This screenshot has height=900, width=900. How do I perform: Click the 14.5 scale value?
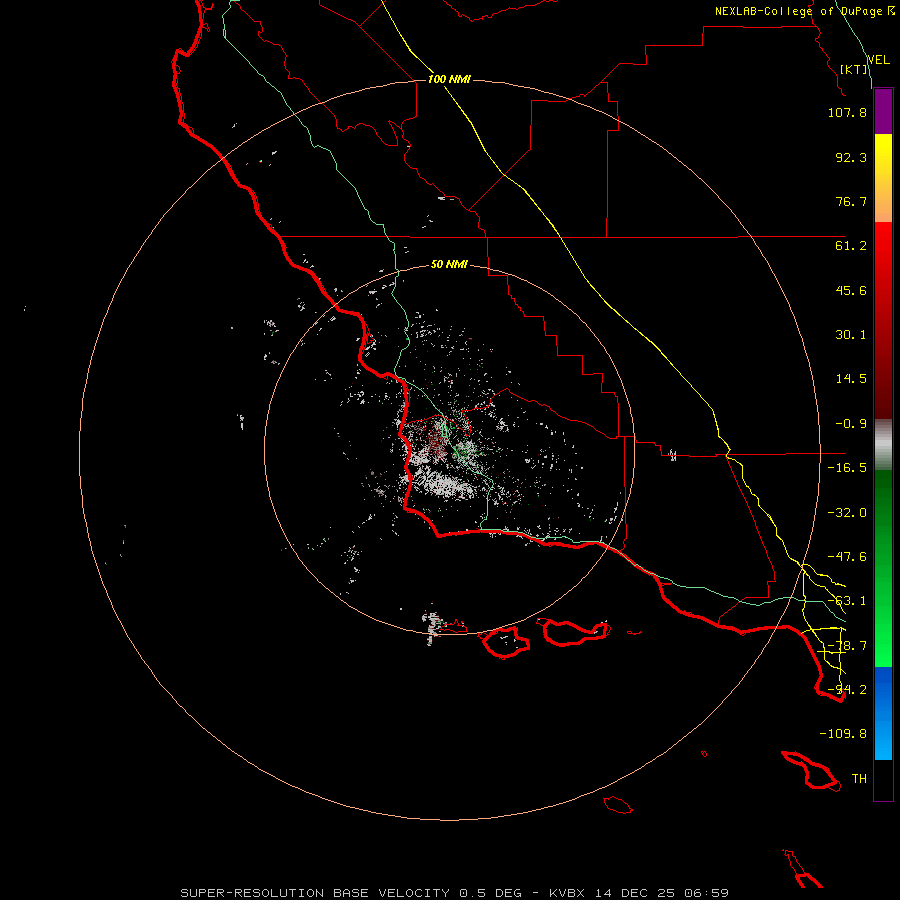tap(851, 379)
